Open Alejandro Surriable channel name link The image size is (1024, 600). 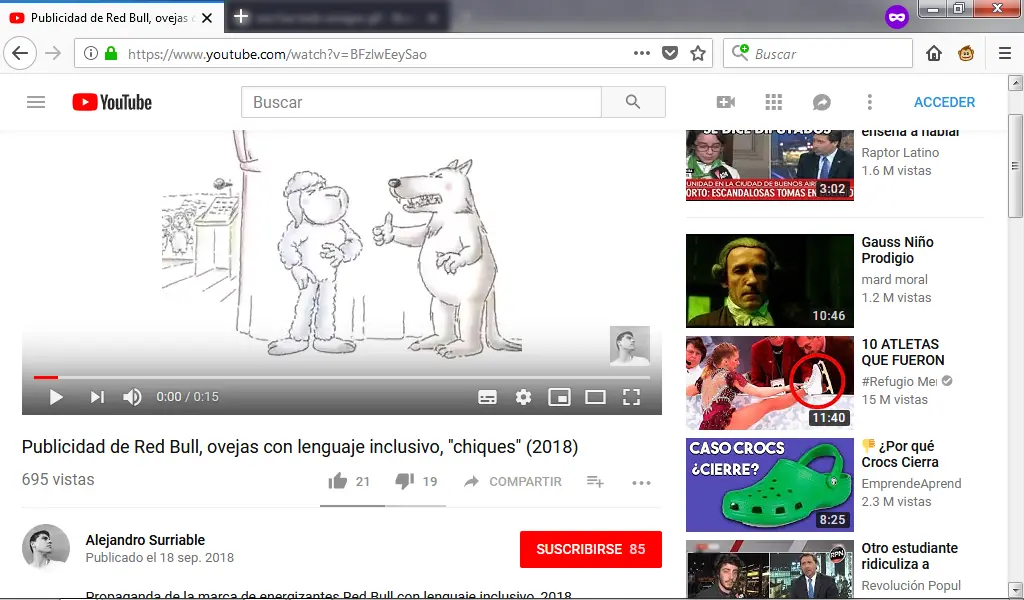point(145,540)
